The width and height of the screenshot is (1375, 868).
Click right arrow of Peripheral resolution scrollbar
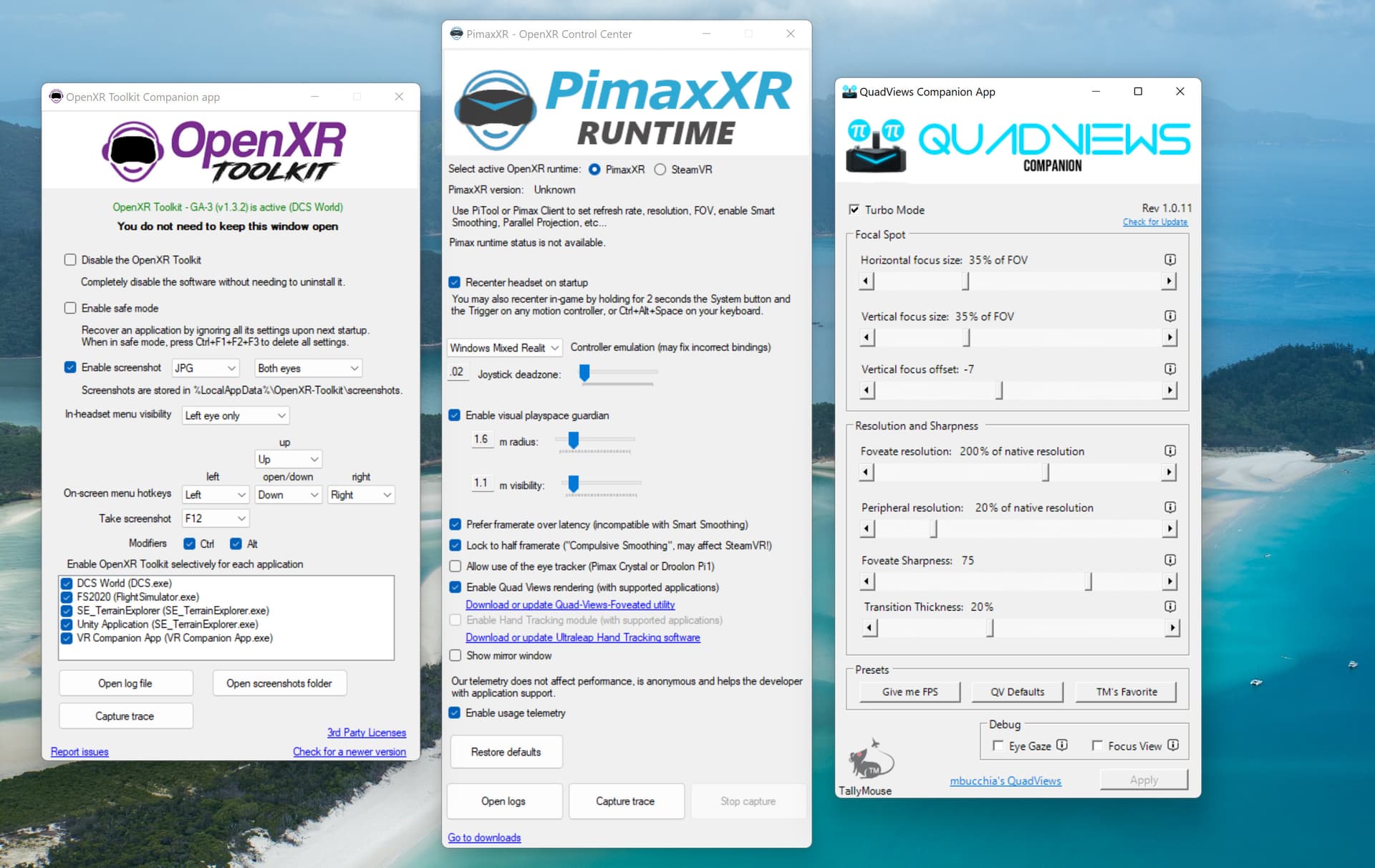coord(1169,529)
